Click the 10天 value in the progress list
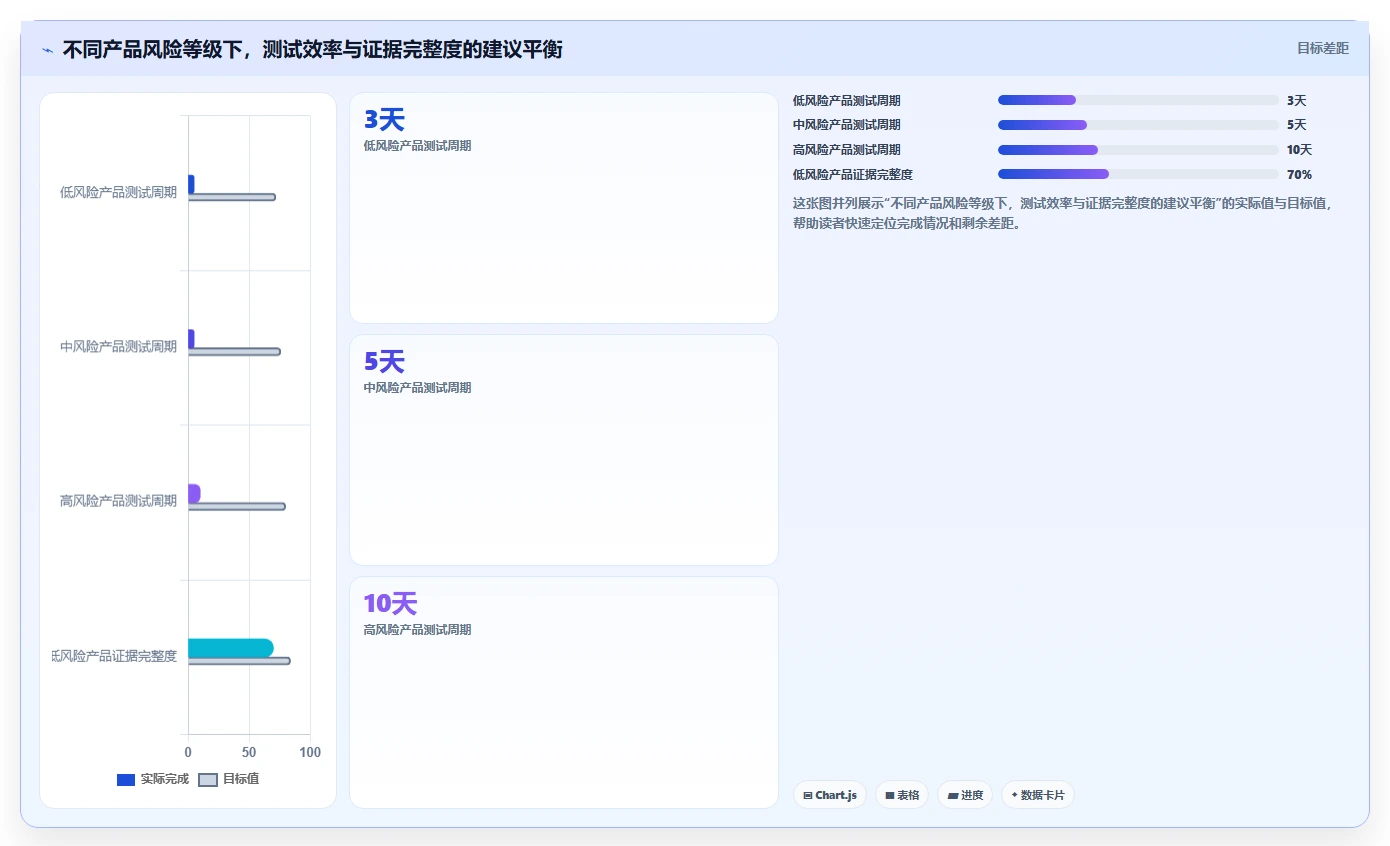The image size is (1390, 846). [1300, 150]
